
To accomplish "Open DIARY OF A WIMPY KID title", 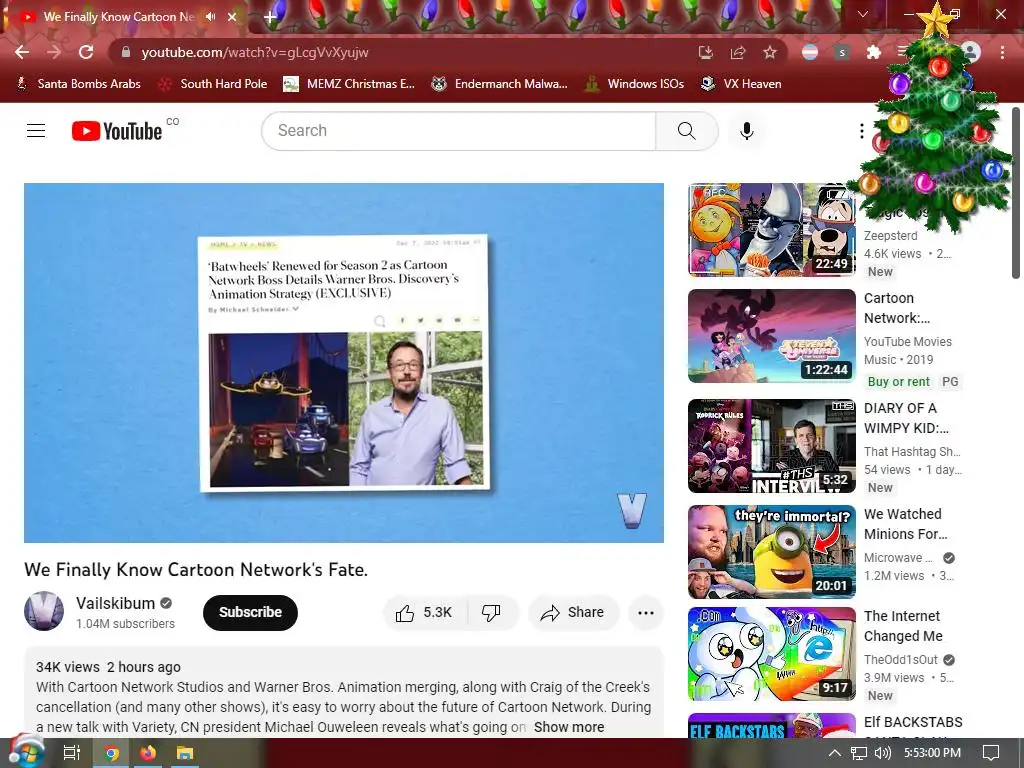I will pyautogui.click(x=906, y=418).
